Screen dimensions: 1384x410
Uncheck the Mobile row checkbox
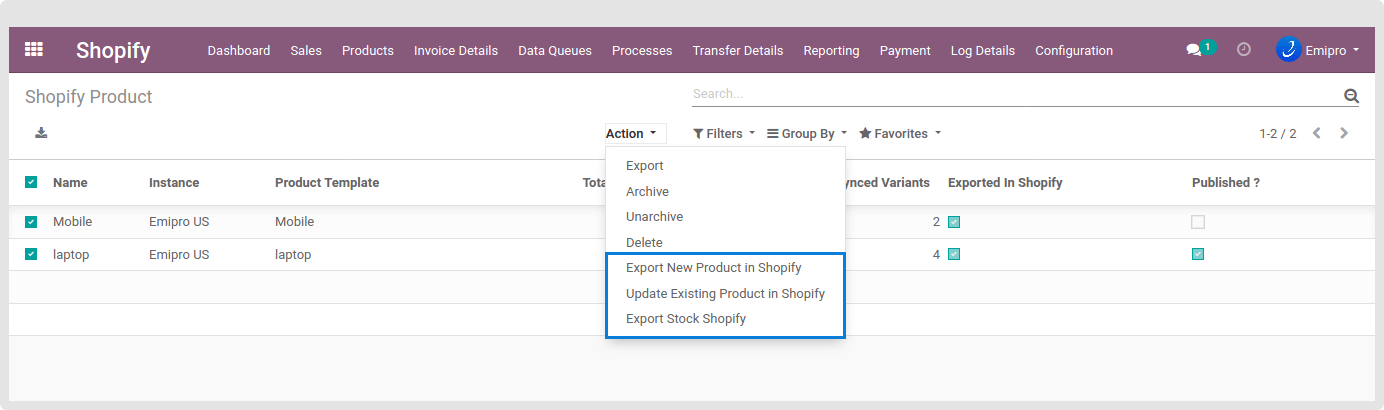(x=31, y=222)
